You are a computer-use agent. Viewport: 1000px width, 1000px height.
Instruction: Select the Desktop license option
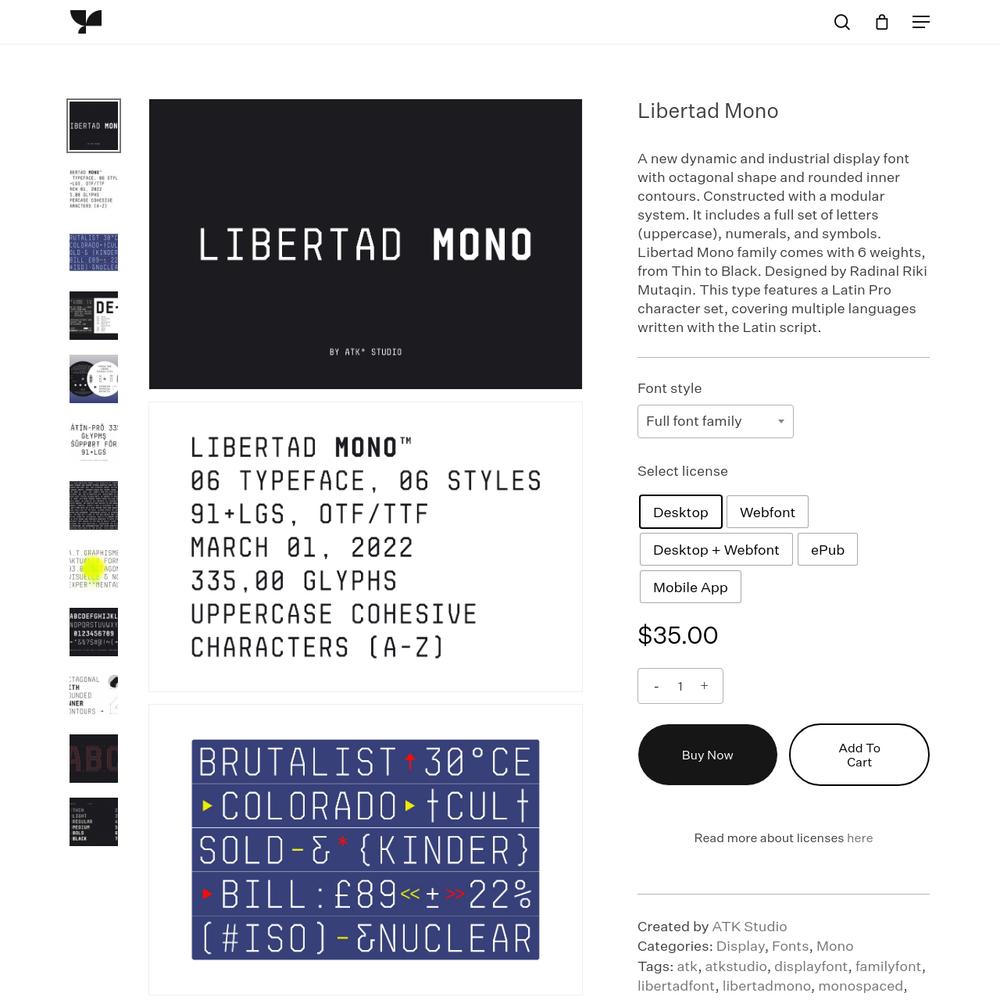click(680, 512)
